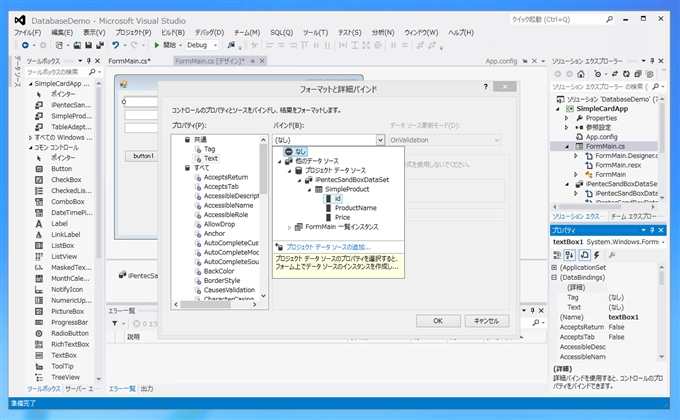Click the Home icon in Solution Explorer
Viewport: 680px width, 420px height.
(581, 74)
